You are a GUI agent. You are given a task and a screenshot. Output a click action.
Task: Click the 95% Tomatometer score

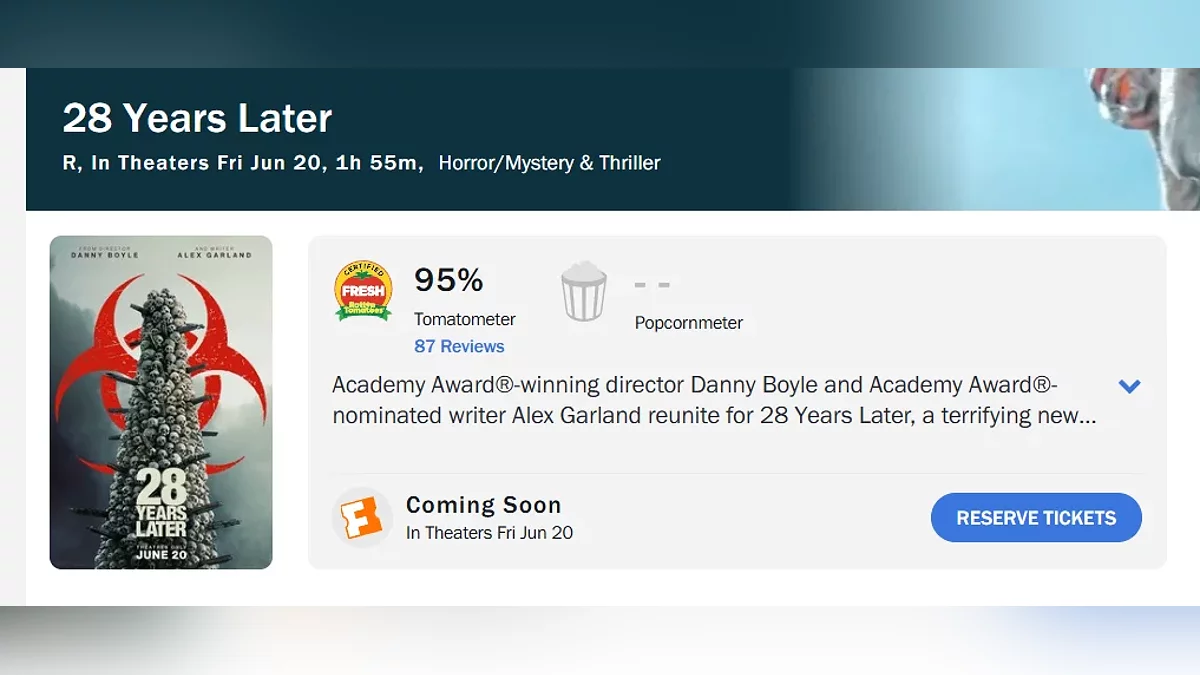tap(449, 280)
